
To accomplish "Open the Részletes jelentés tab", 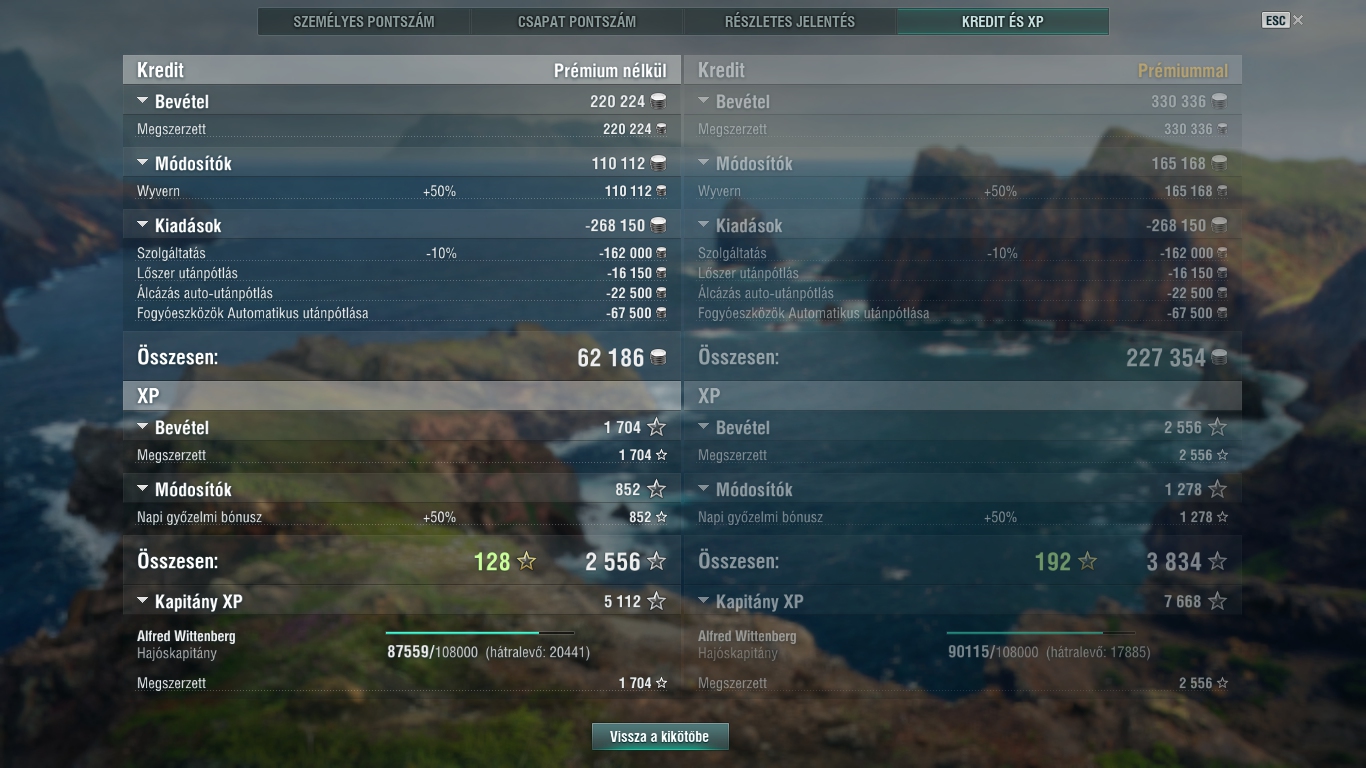I will pyautogui.click(x=790, y=21).
